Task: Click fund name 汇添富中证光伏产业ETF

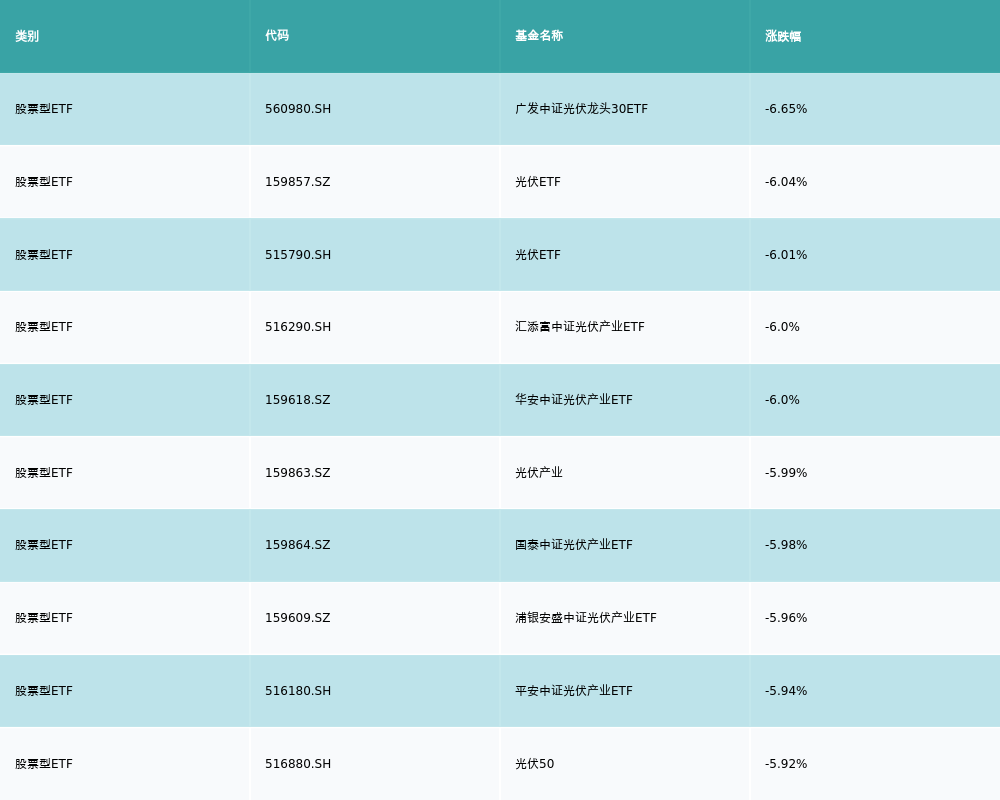Action: [x=580, y=327]
